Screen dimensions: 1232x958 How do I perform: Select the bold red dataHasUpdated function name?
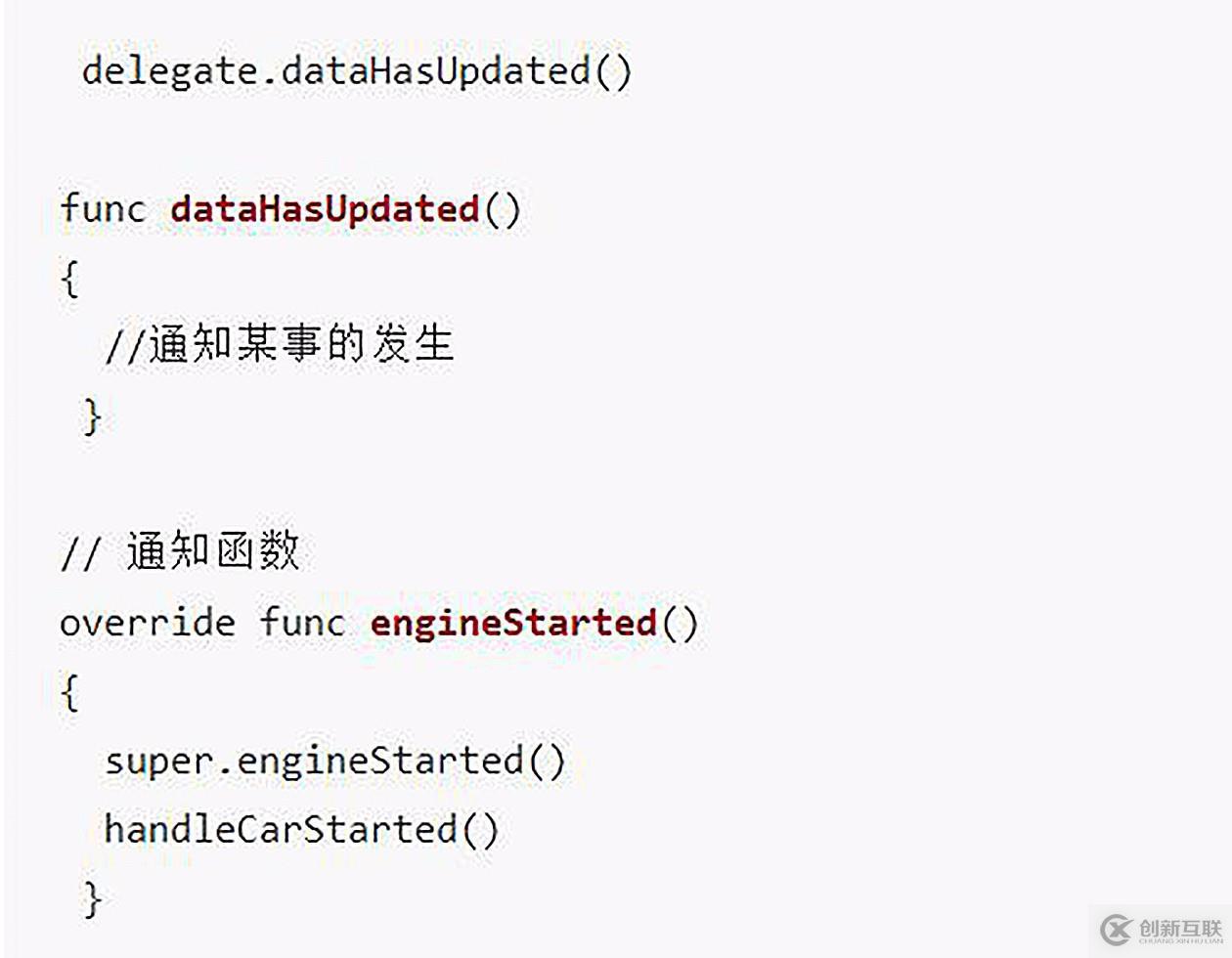[325, 209]
